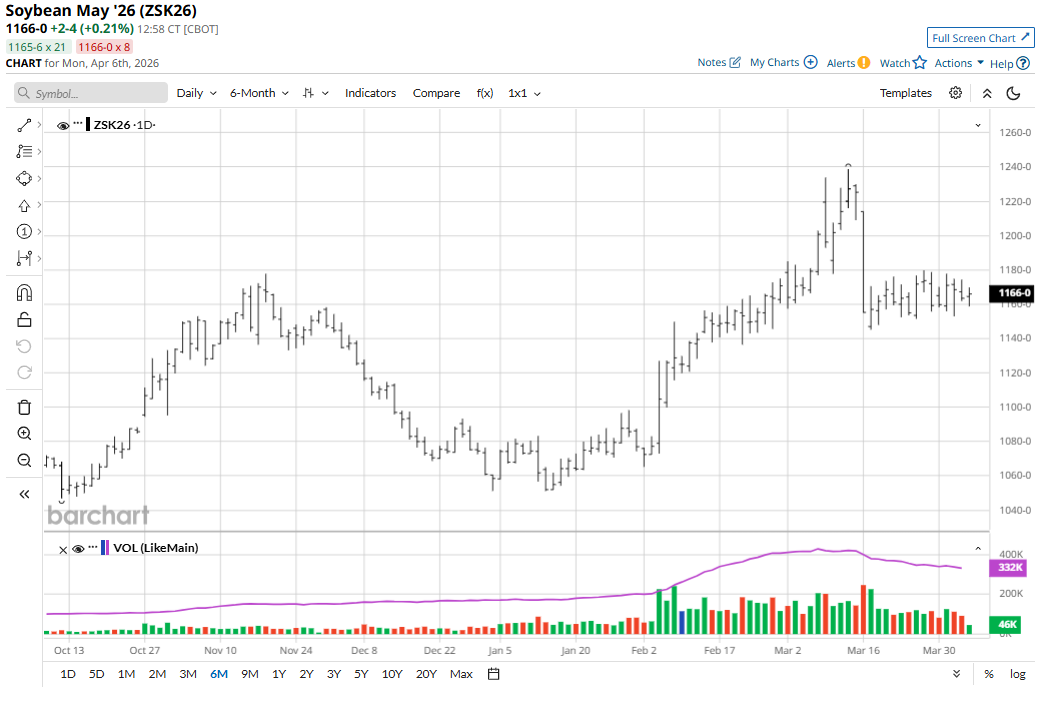Open the Help link

pyautogui.click(x=1010, y=63)
